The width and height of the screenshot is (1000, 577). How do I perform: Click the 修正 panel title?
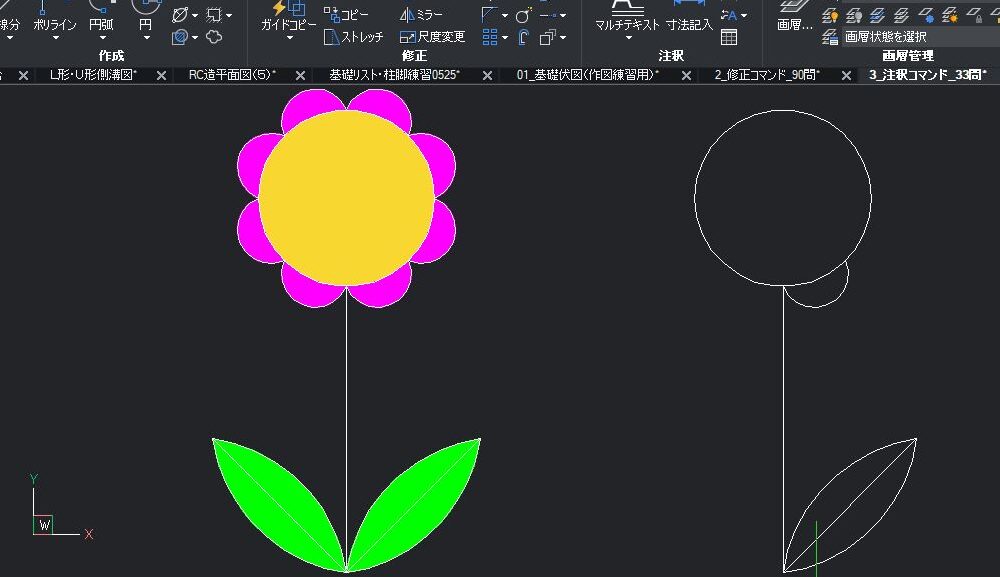pos(414,56)
